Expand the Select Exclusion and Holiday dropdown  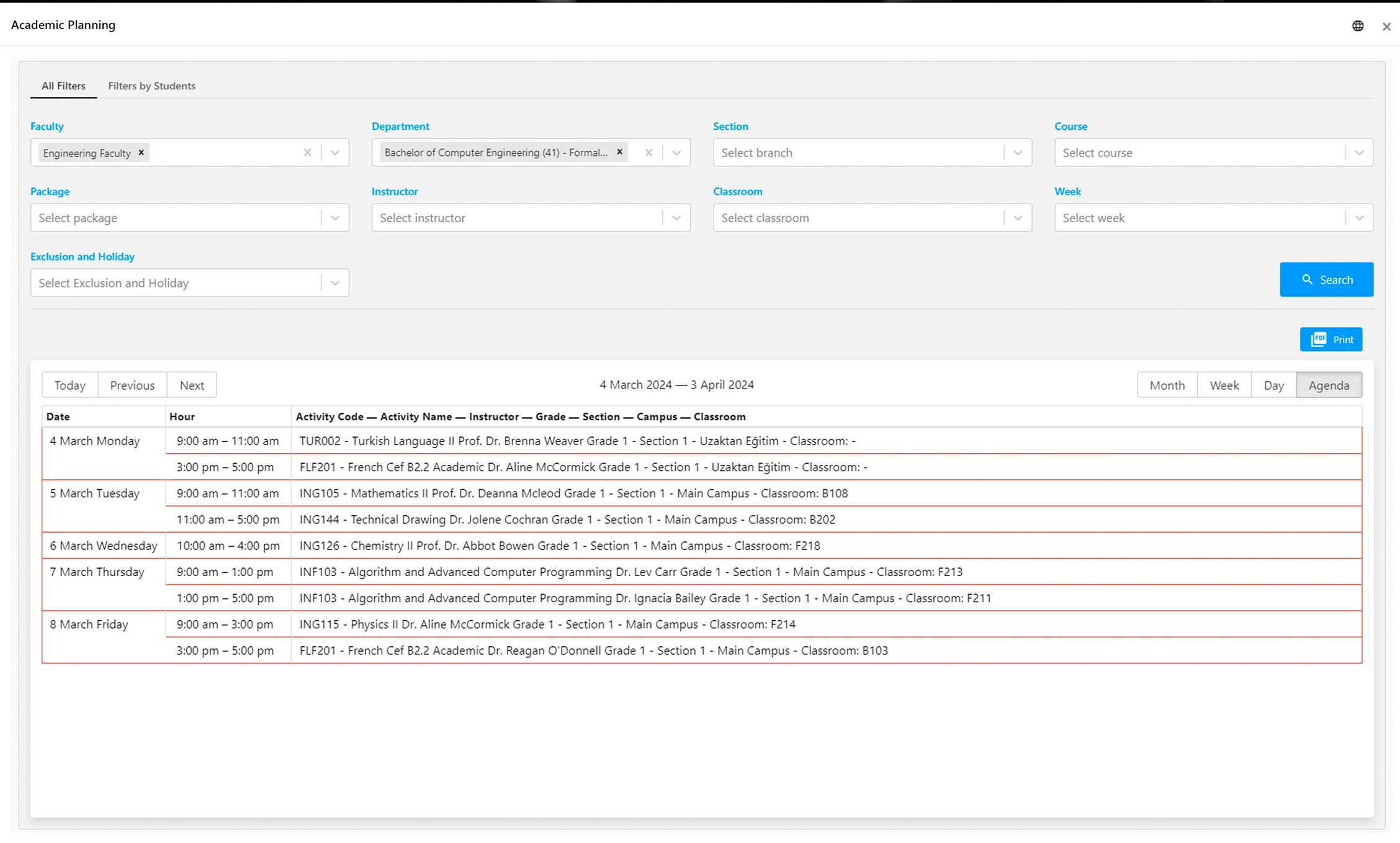[x=336, y=282]
